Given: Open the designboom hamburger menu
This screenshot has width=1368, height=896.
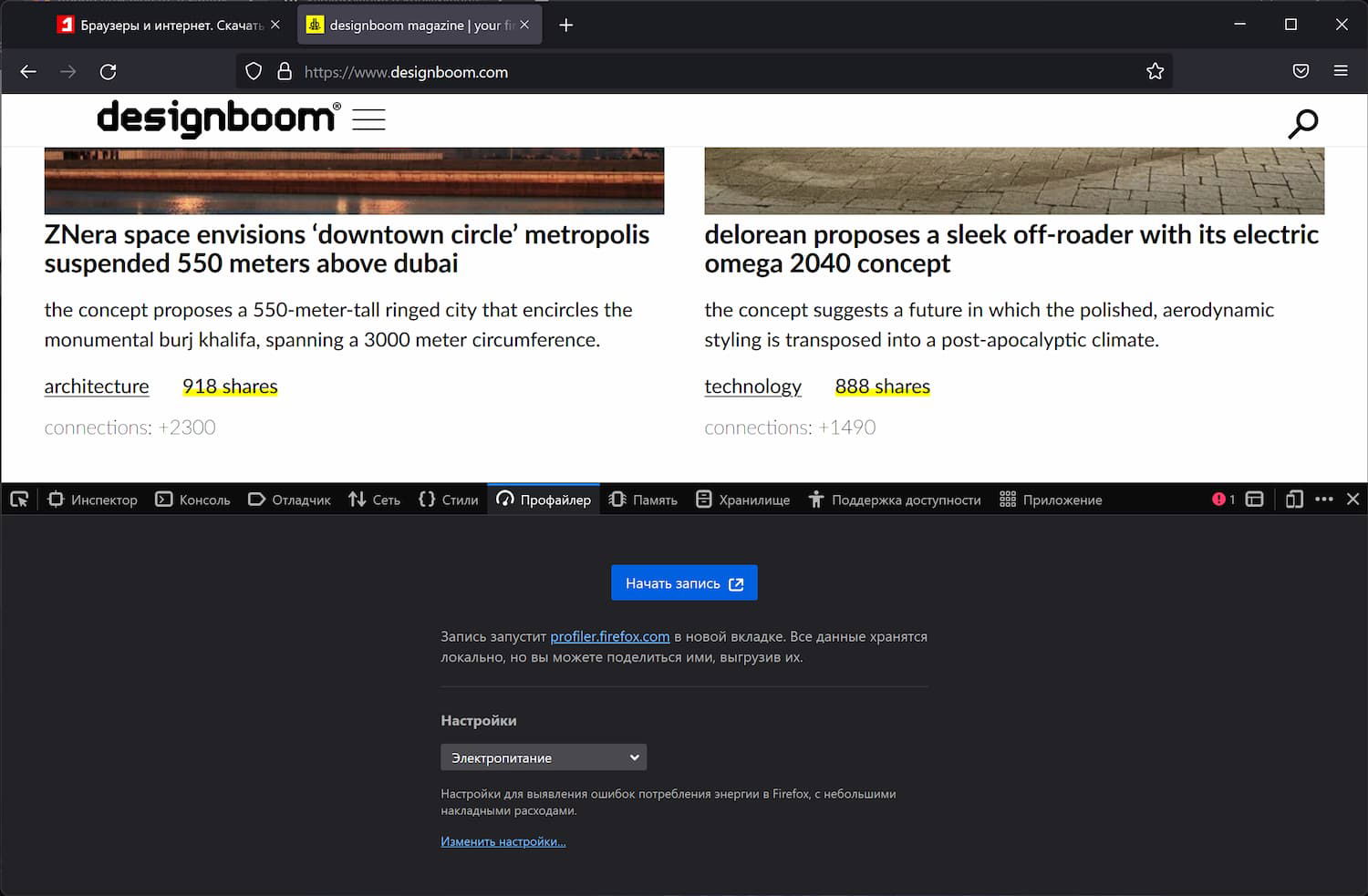Looking at the screenshot, I should coord(368,119).
